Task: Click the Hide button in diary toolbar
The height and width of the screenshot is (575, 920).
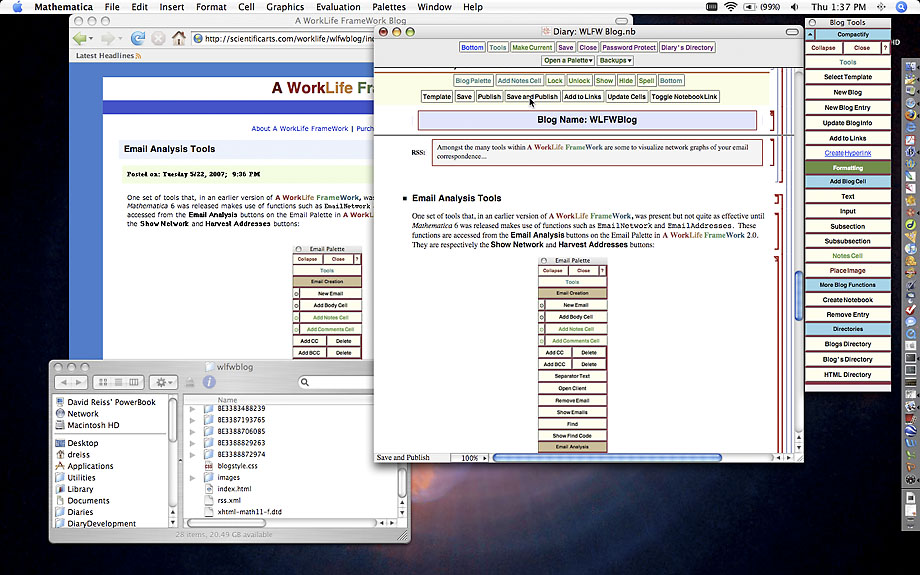Action: coord(626,80)
